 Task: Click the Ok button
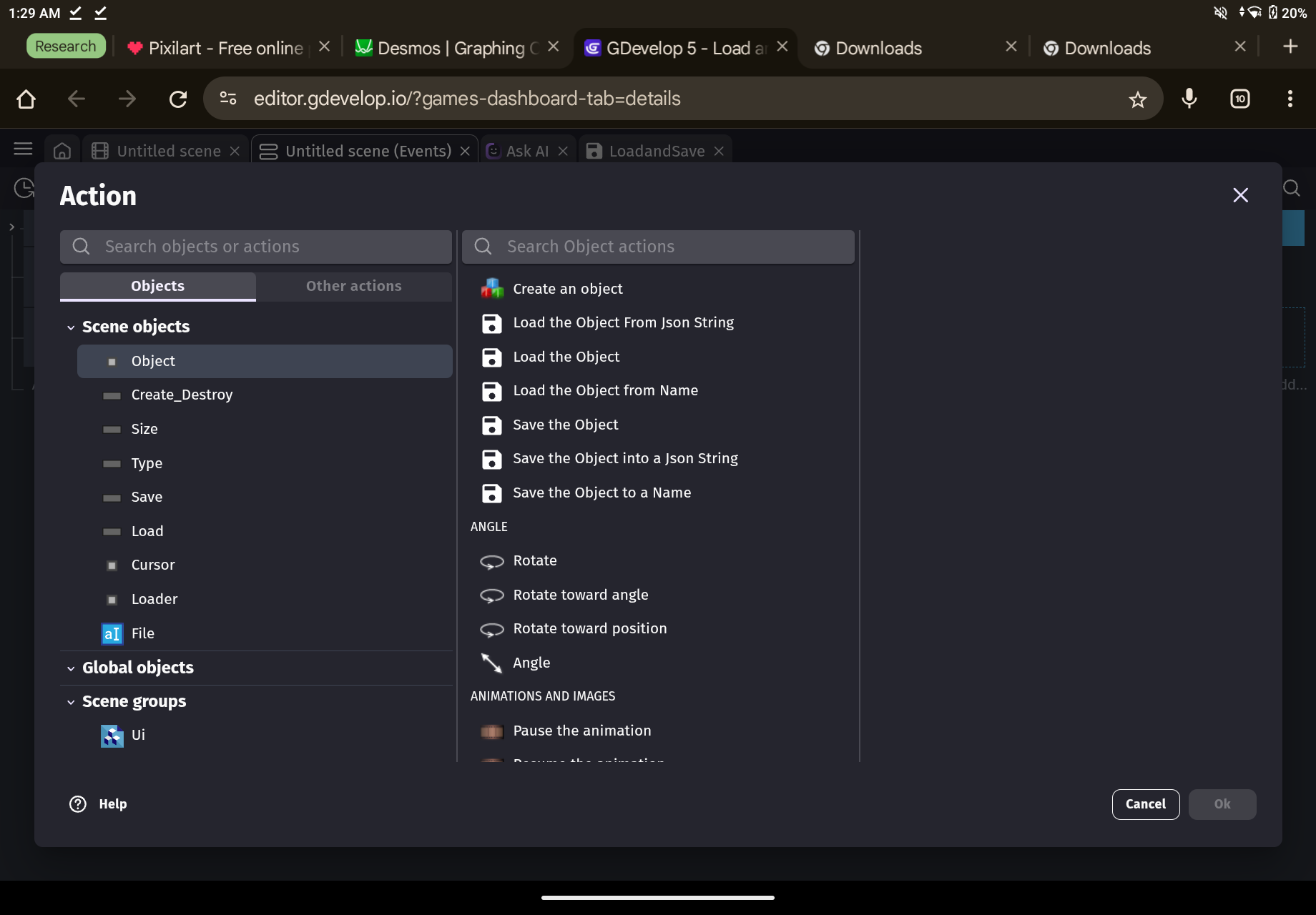point(1222,804)
